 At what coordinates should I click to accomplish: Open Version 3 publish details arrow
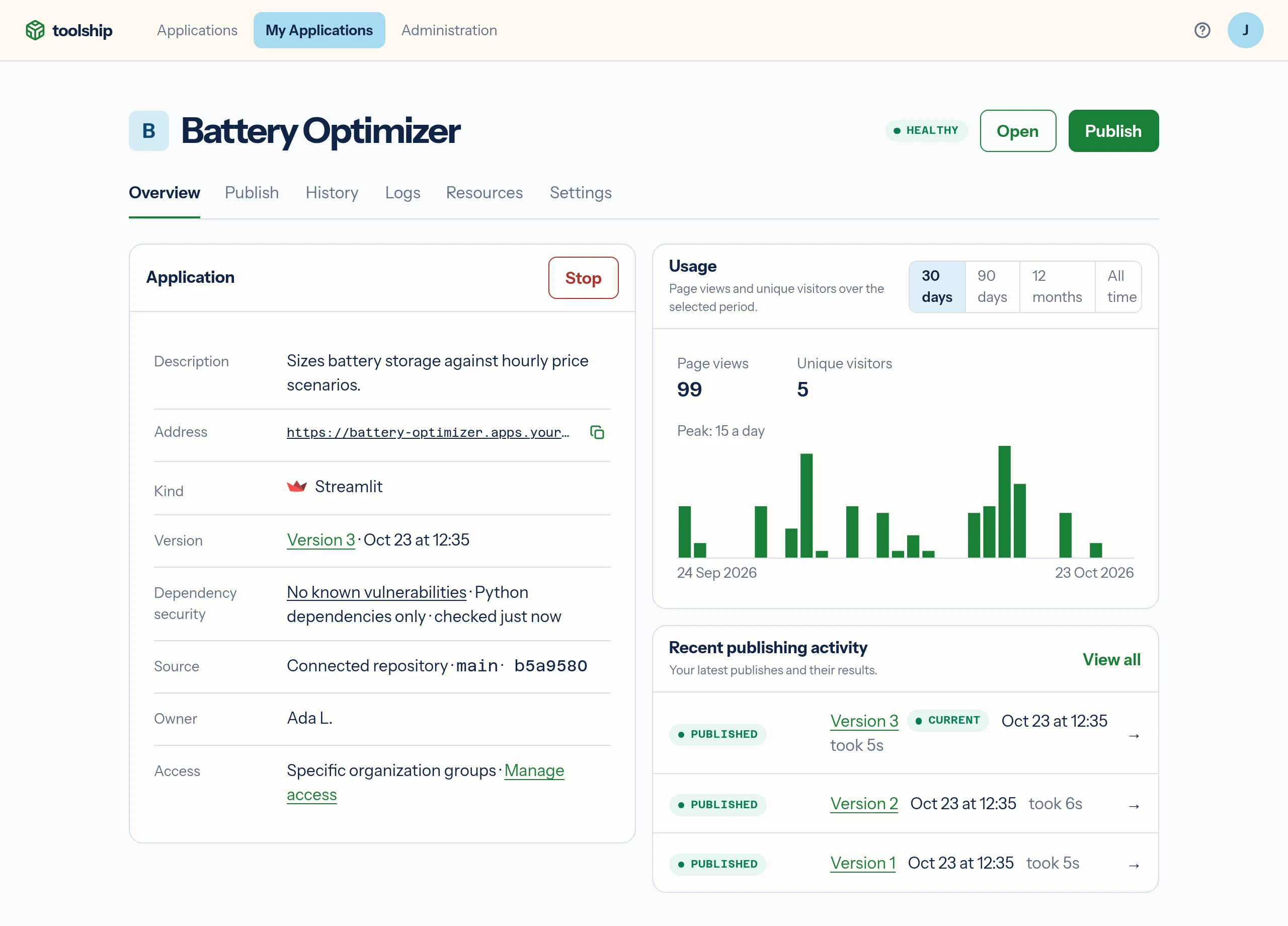[1134, 736]
